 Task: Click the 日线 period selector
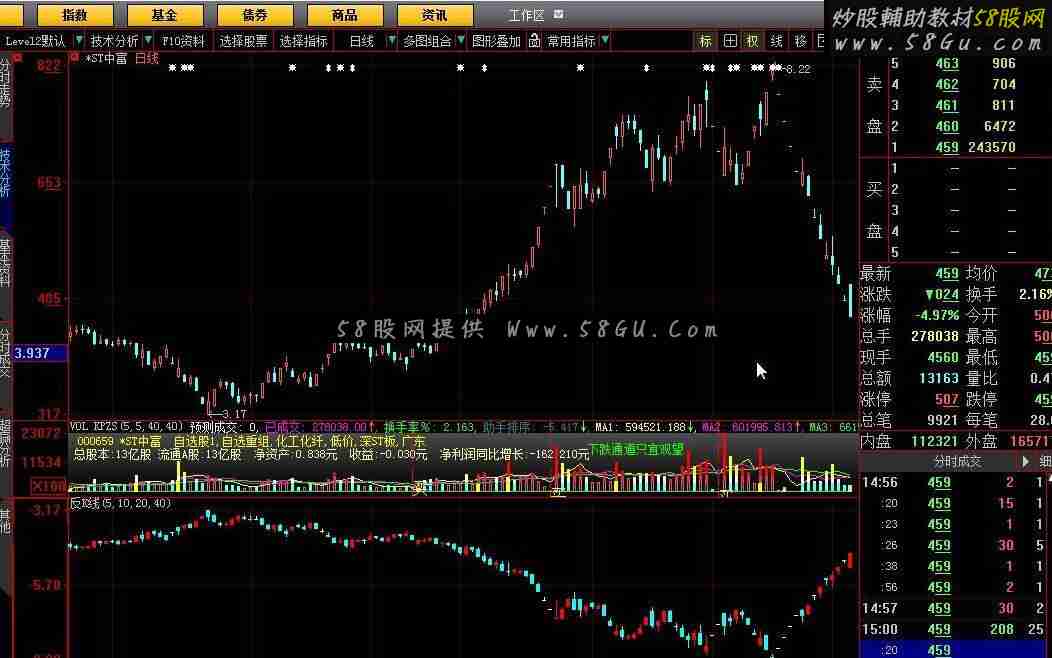click(362, 42)
